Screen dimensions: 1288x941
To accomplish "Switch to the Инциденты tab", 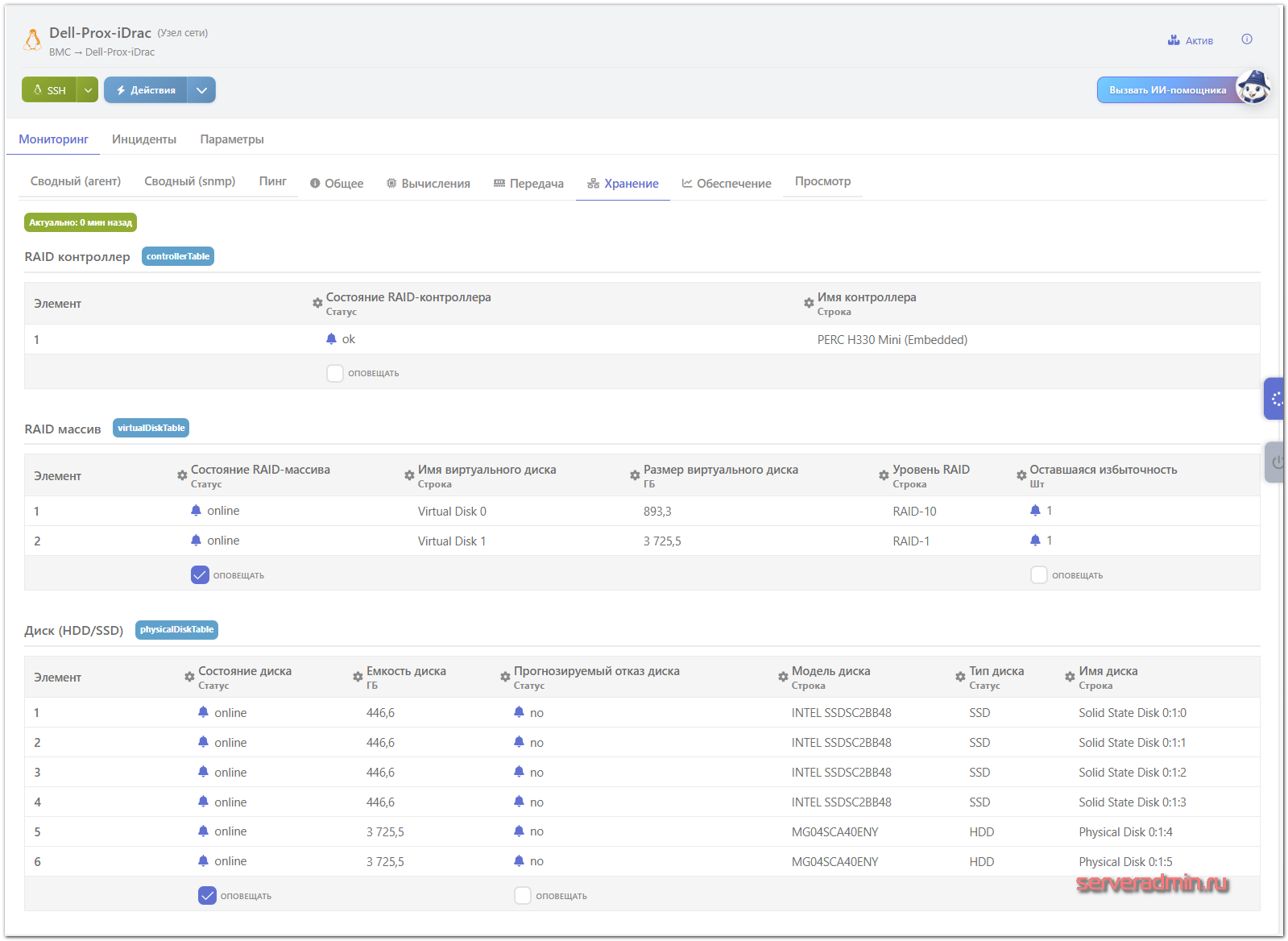I will [x=144, y=139].
